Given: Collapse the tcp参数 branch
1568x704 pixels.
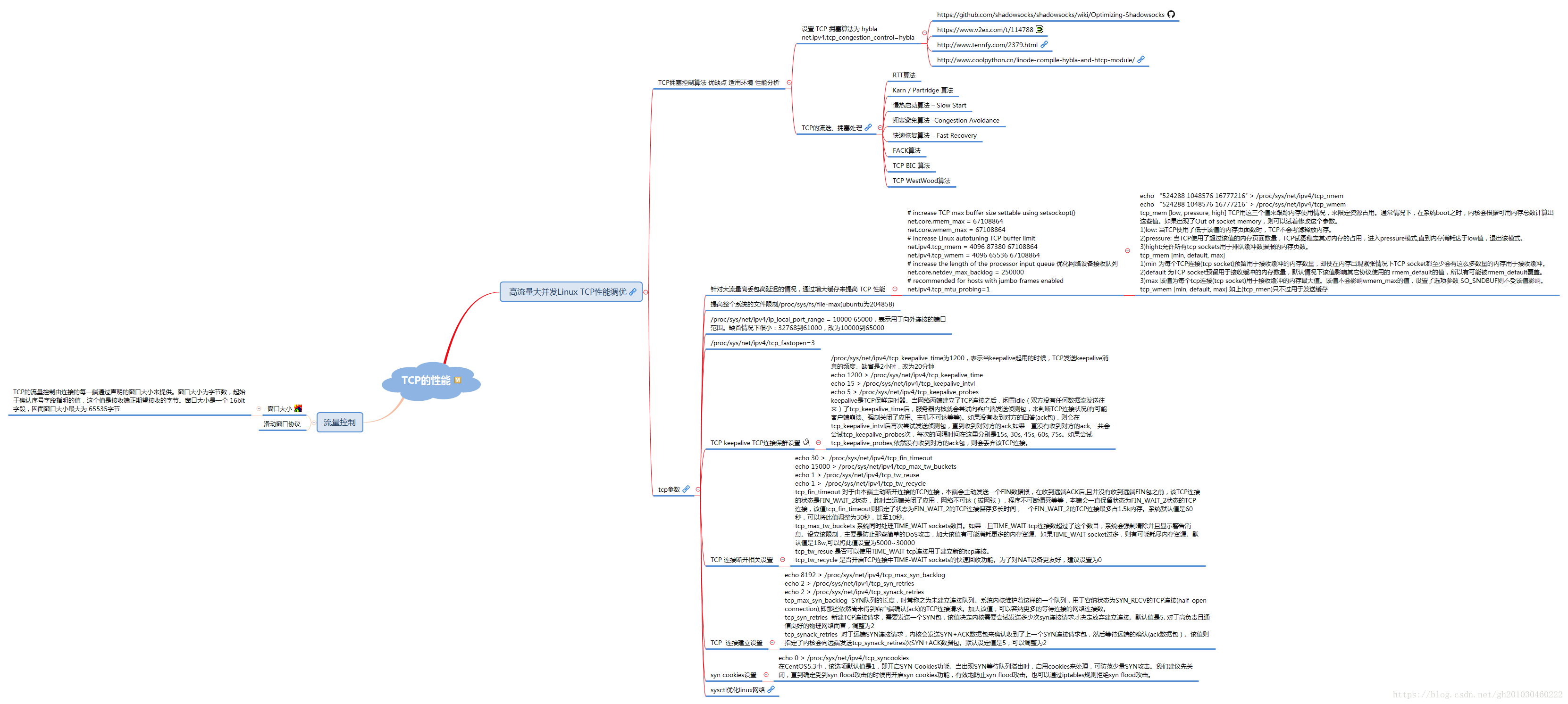Looking at the screenshot, I should [x=697, y=489].
